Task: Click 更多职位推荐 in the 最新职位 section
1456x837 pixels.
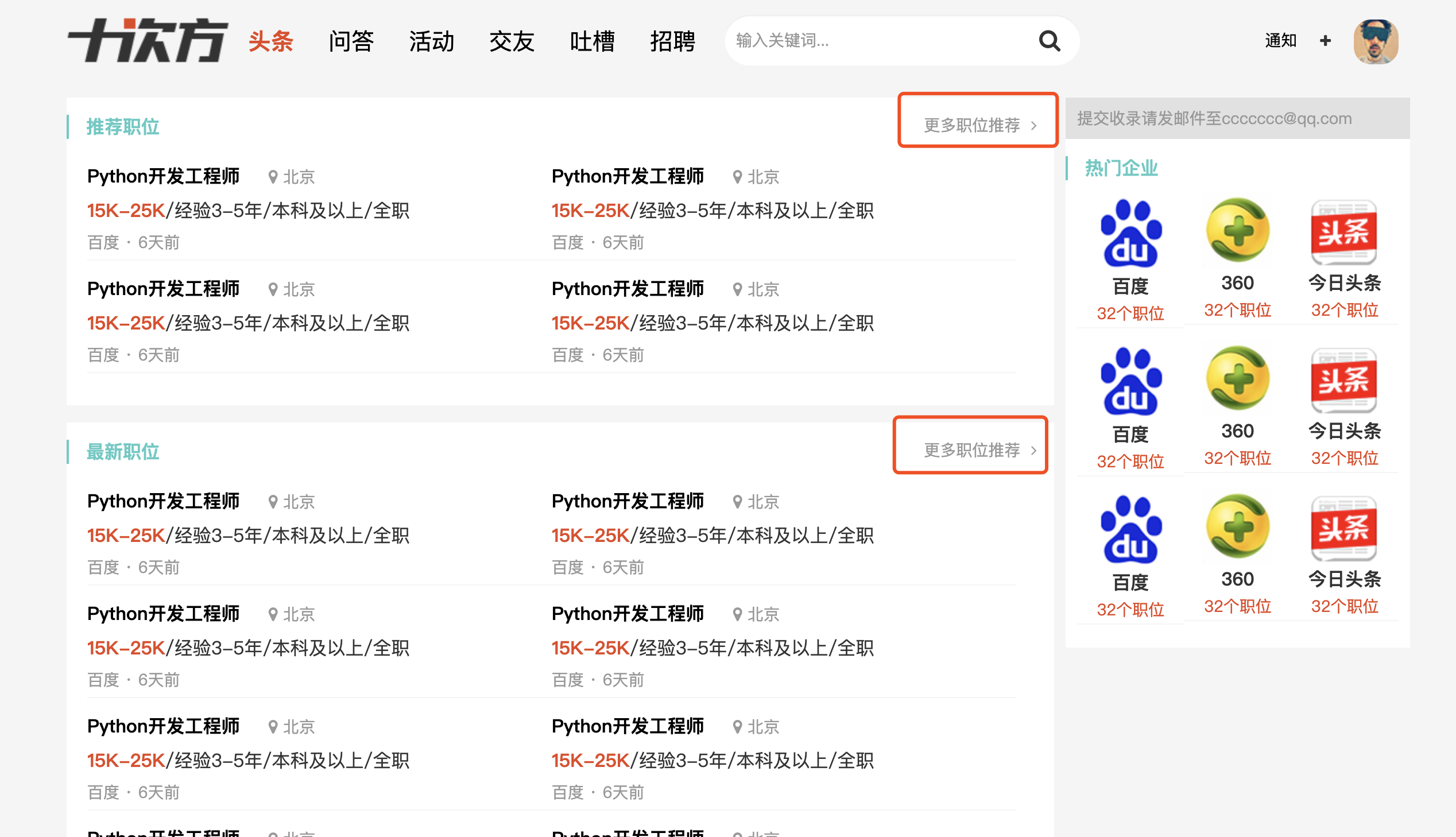Action: click(979, 449)
